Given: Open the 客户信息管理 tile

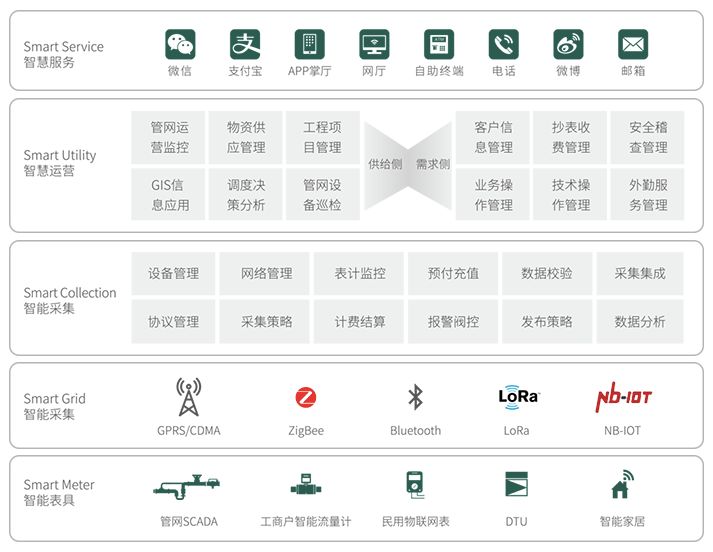Looking at the screenshot, I should click(493, 137).
